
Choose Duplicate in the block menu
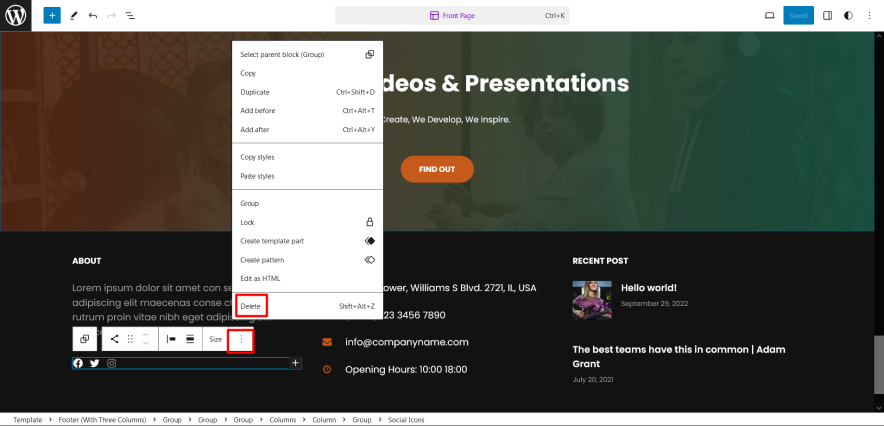tap(256, 92)
